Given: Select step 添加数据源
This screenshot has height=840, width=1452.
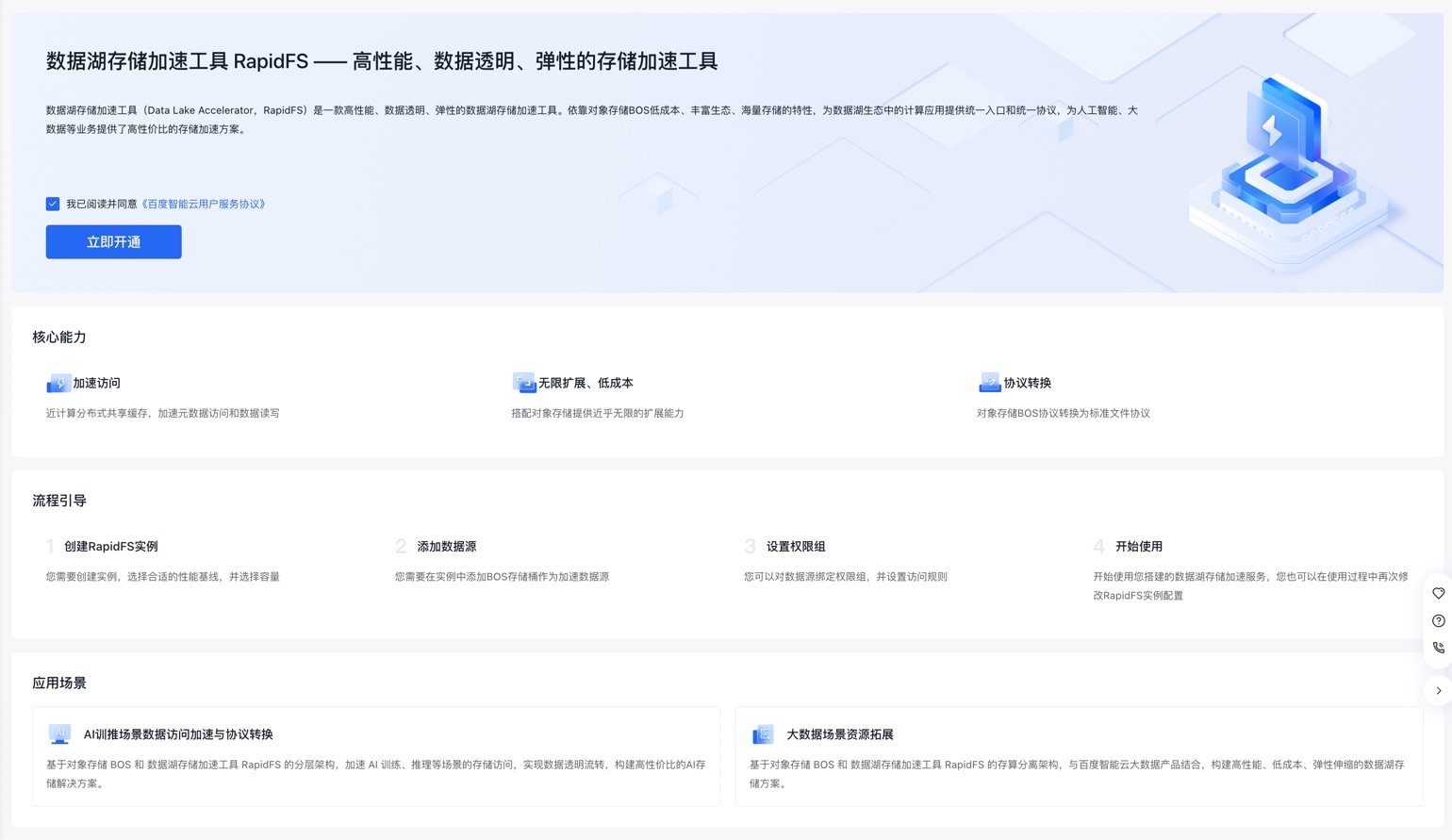Looking at the screenshot, I should 447,546.
